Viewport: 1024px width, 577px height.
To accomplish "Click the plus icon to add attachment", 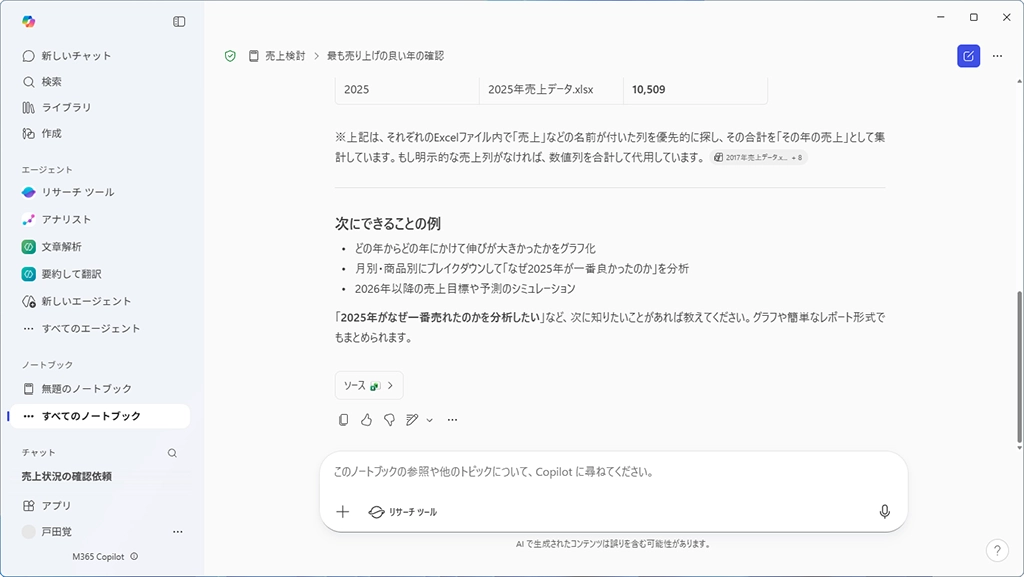I will point(343,511).
